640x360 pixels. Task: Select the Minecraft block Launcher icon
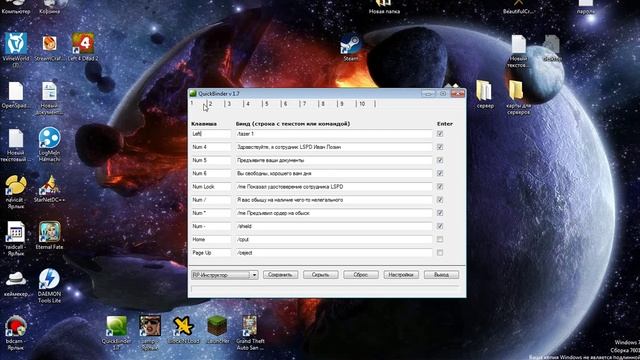(x=217, y=326)
